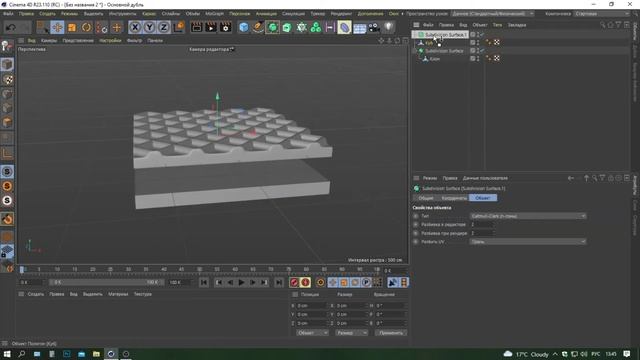Open the Камеры menu in viewport
The height and width of the screenshot is (360, 640).
pos(49,40)
